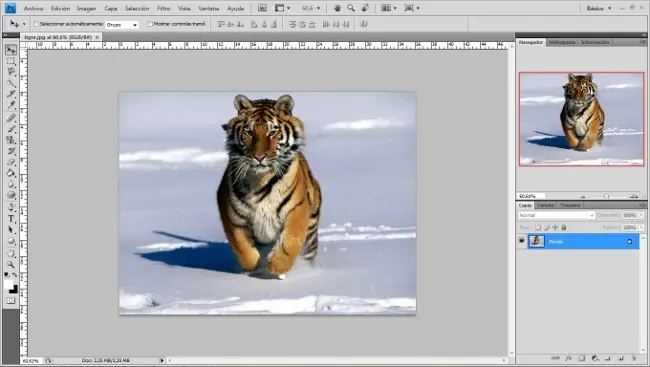Image resolution: width=650 pixels, height=367 pixels.
Task: Switch to the Histograma tab
Action: 562,42
